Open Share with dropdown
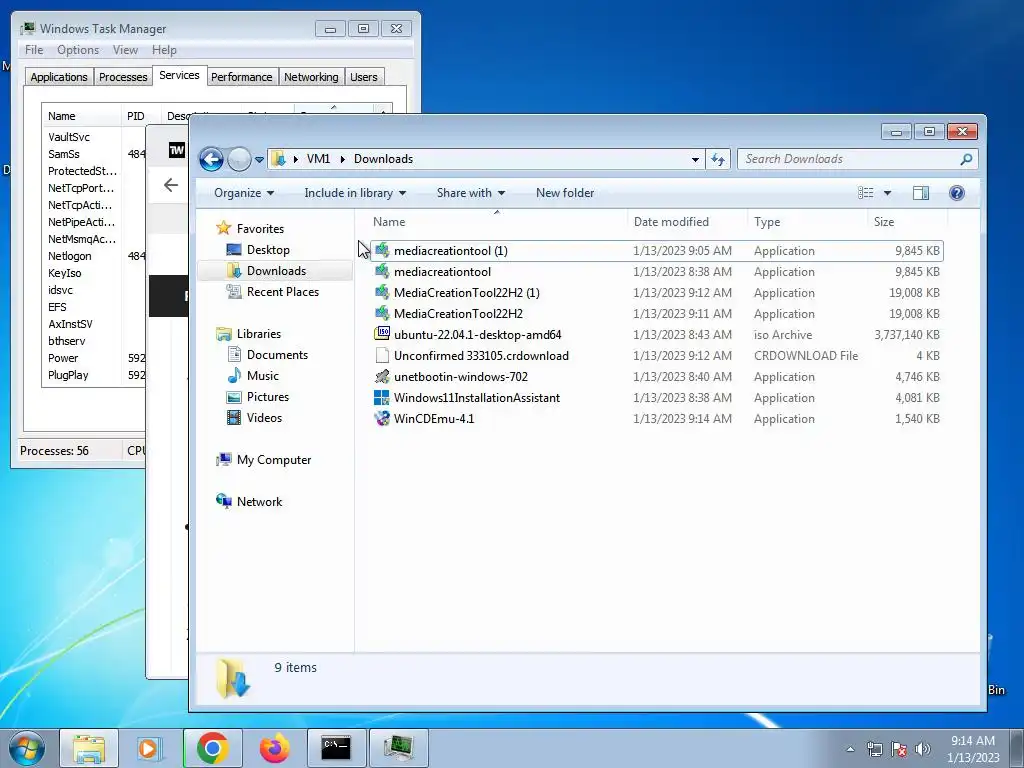Viewport: 1024px width, 768px height. (x=470, y=193)
